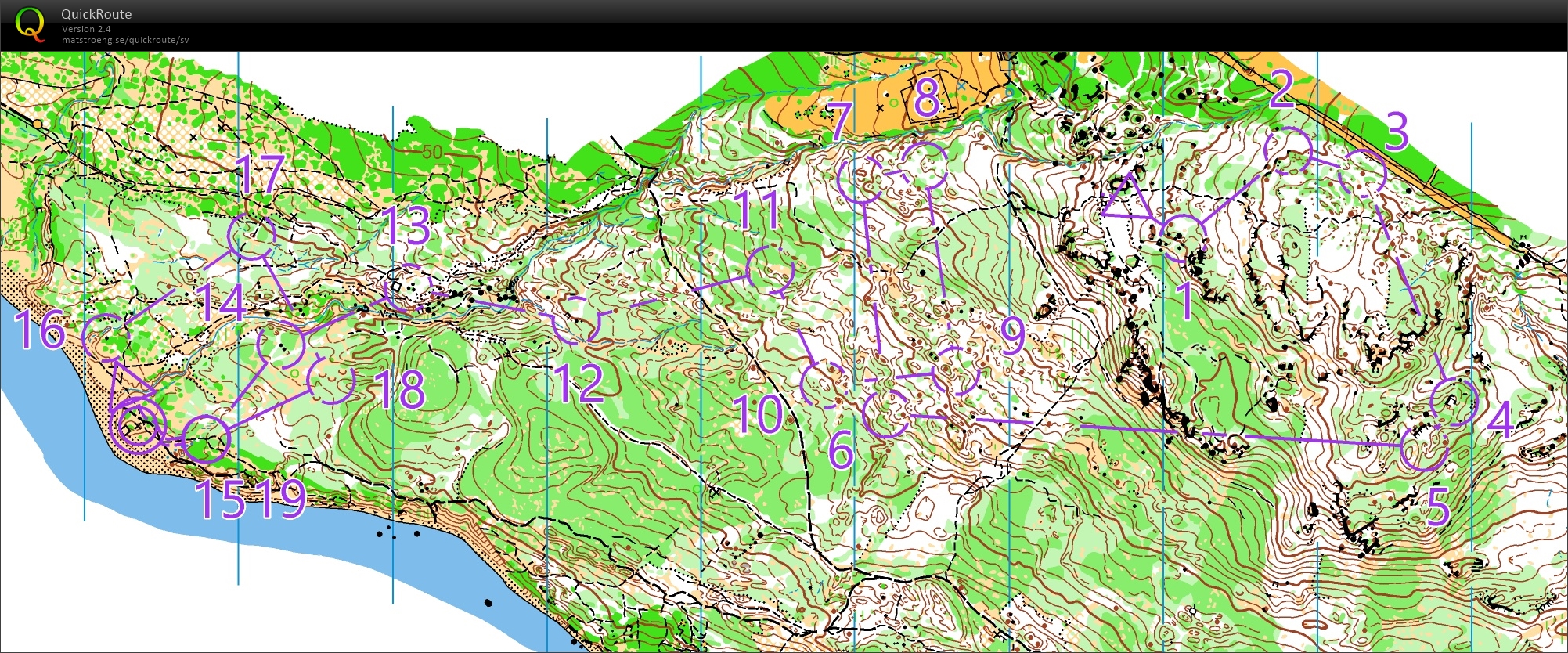Select the control 5 circle
The image size is (1568, 653).
pos(1425,446)
